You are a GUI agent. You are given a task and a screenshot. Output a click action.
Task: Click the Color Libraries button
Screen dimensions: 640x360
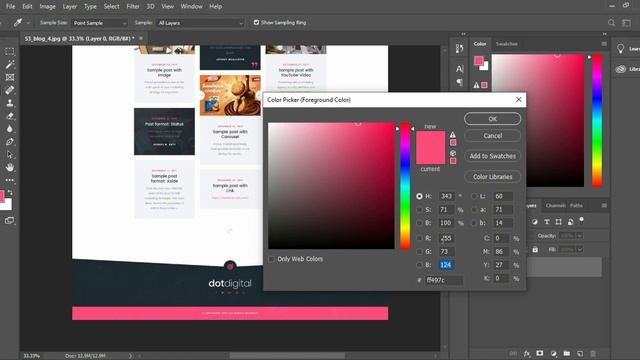coord(493,177)
